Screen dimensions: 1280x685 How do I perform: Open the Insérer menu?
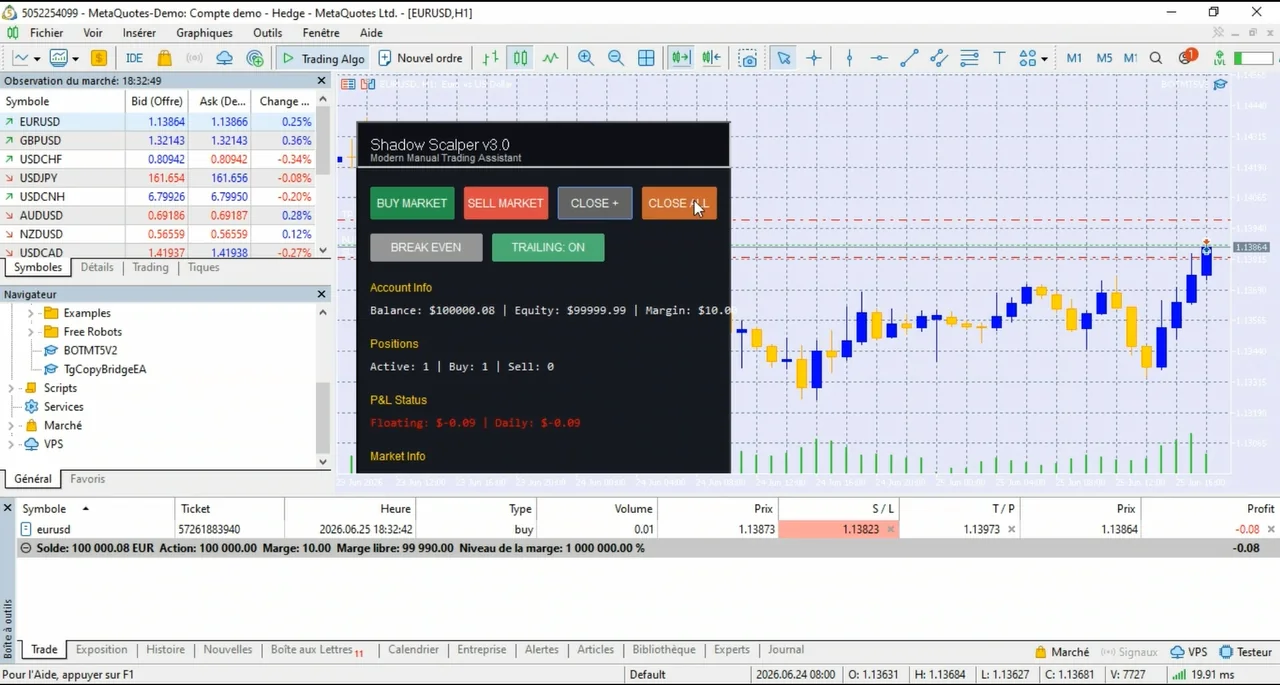pos(139,33)
